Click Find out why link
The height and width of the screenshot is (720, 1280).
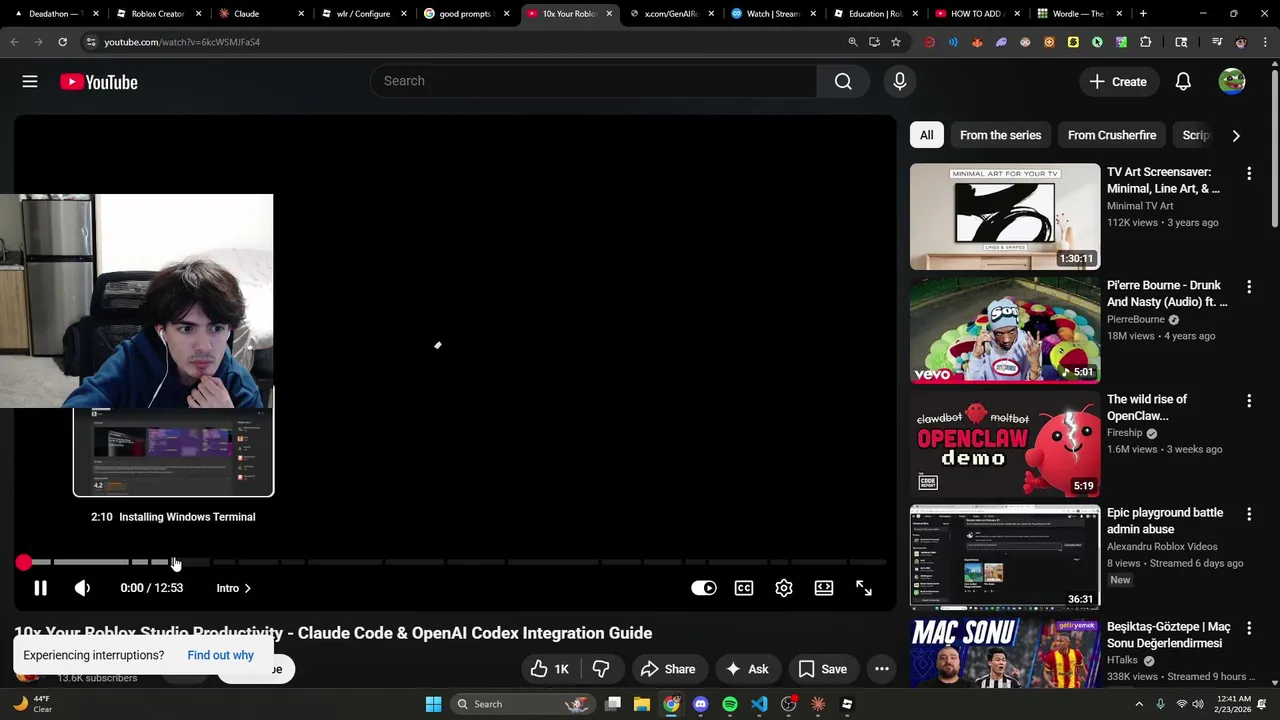220,655
